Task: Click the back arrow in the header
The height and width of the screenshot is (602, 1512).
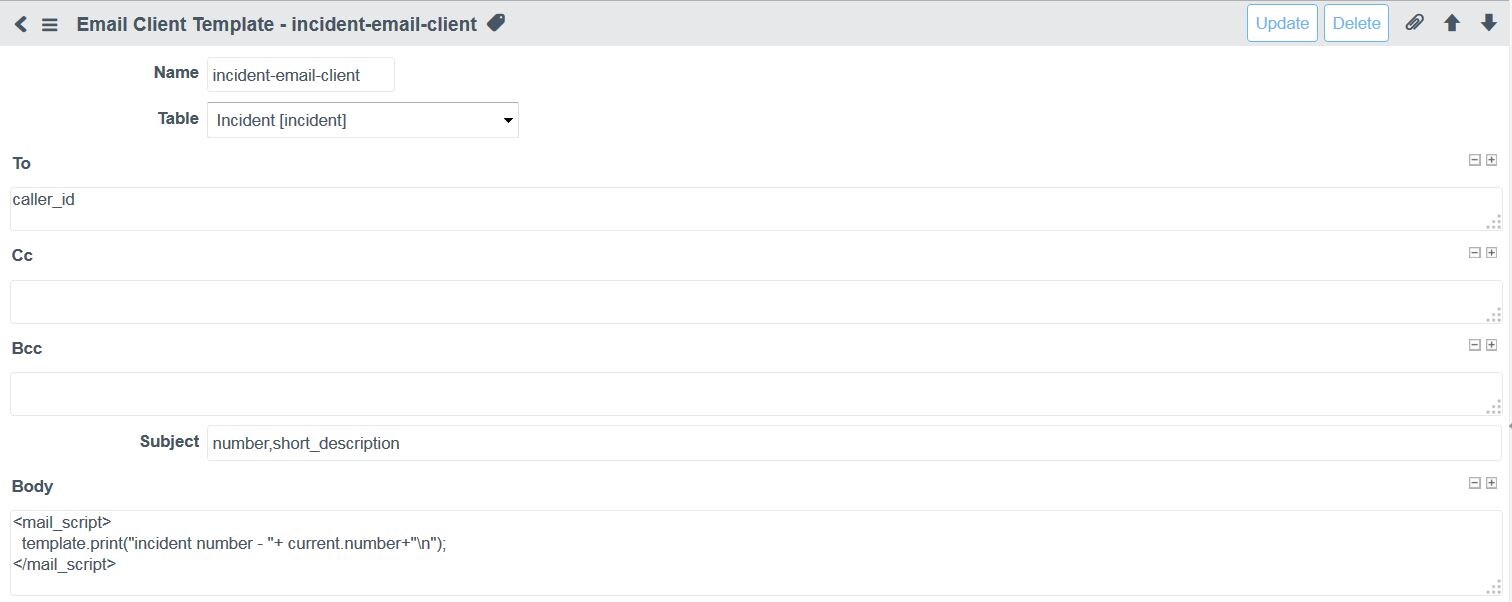Action: click(20, 23)
